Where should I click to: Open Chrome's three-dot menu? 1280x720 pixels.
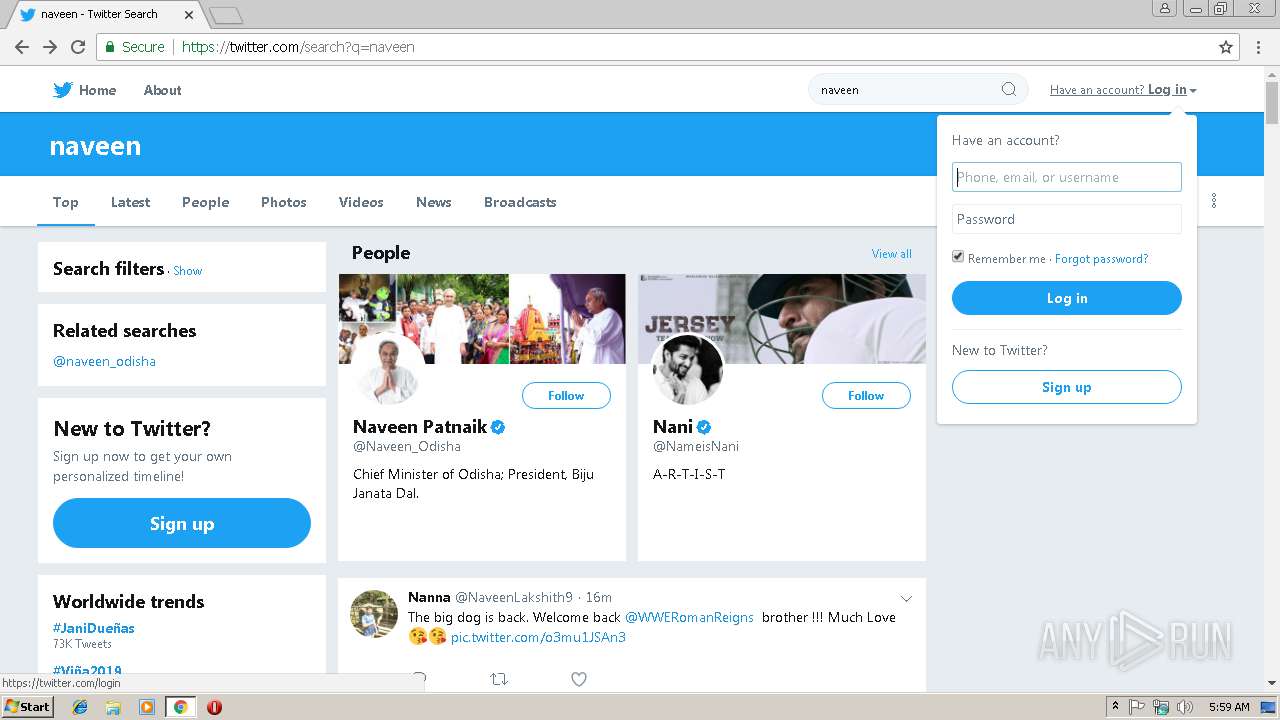click(1258, 47)
